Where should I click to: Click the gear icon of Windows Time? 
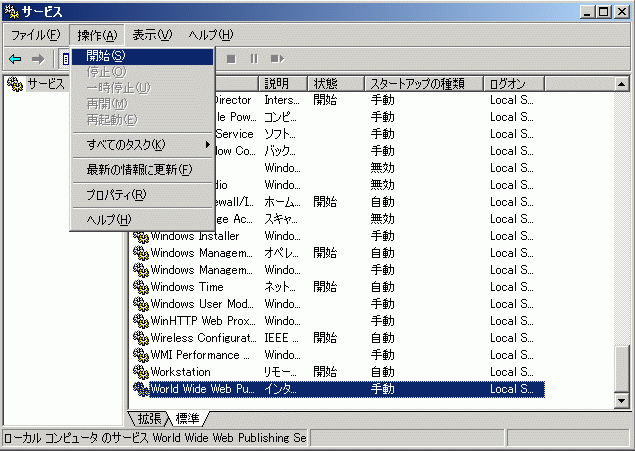point(141,287)
